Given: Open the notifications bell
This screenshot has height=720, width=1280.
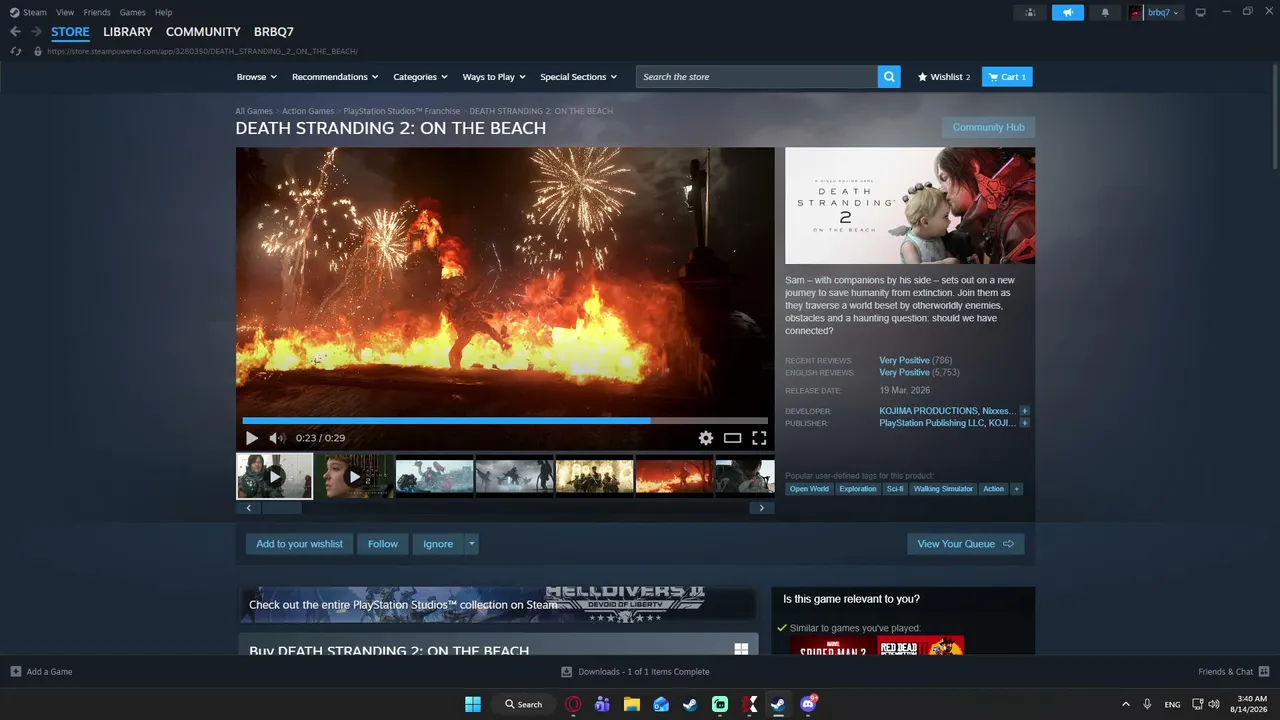Looking at the screenshot, I should click(x=1105, y=12).
